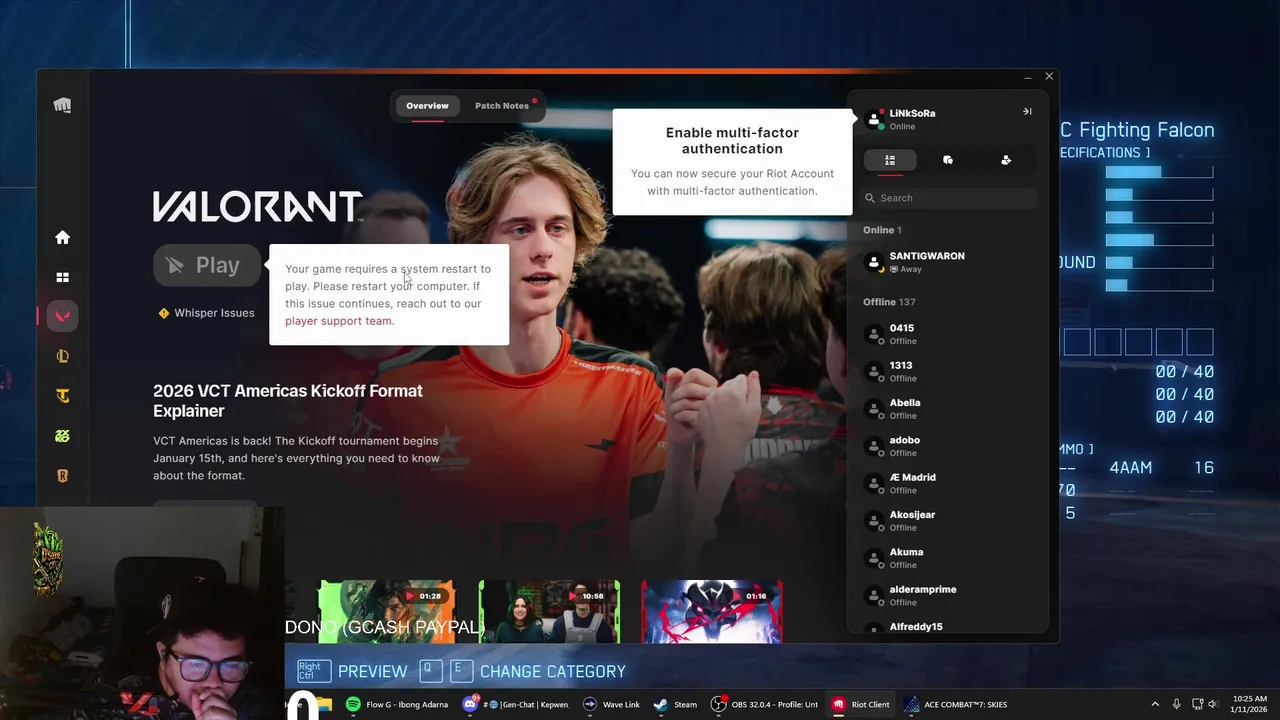Play the 10:56 video thumbnail

549,611
